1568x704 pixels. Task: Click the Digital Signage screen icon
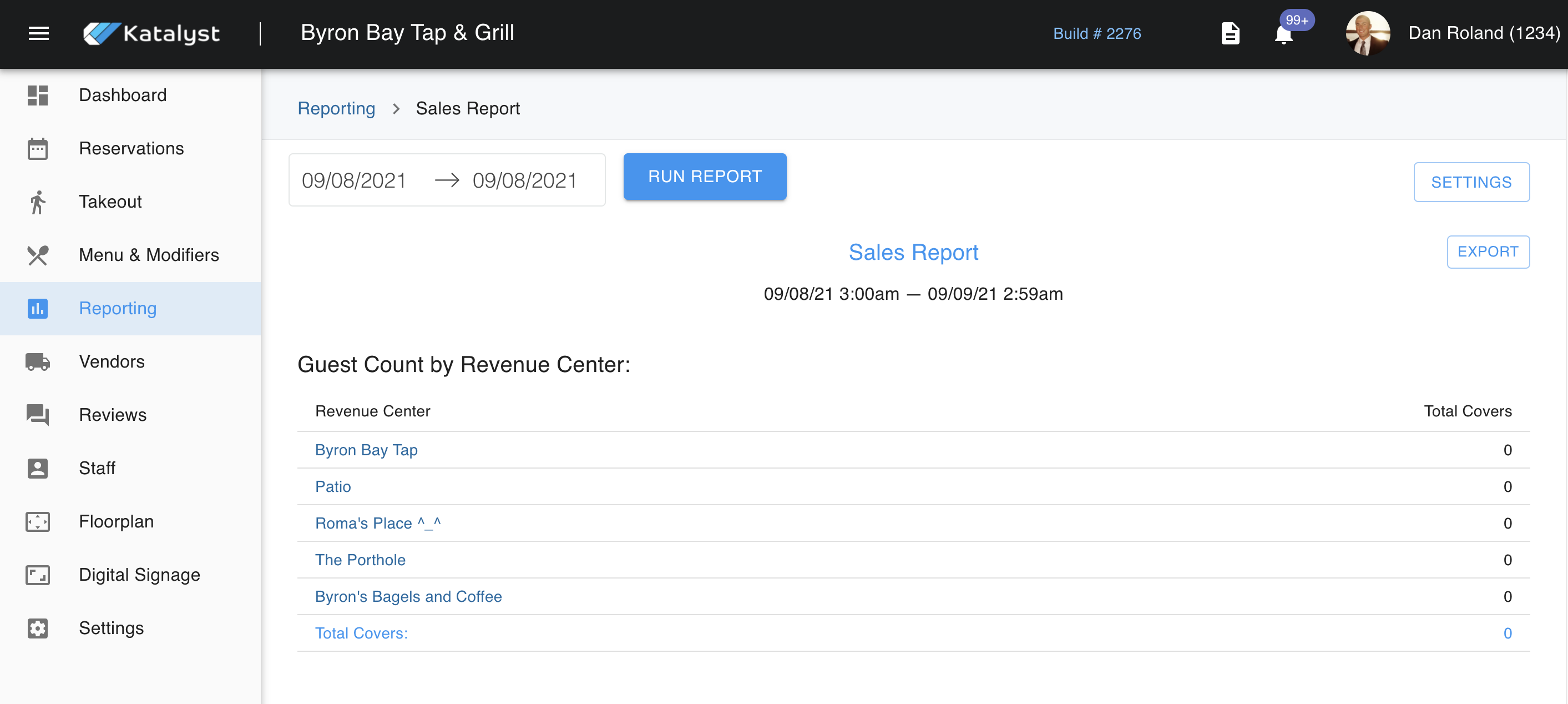(x=38, y=575)
